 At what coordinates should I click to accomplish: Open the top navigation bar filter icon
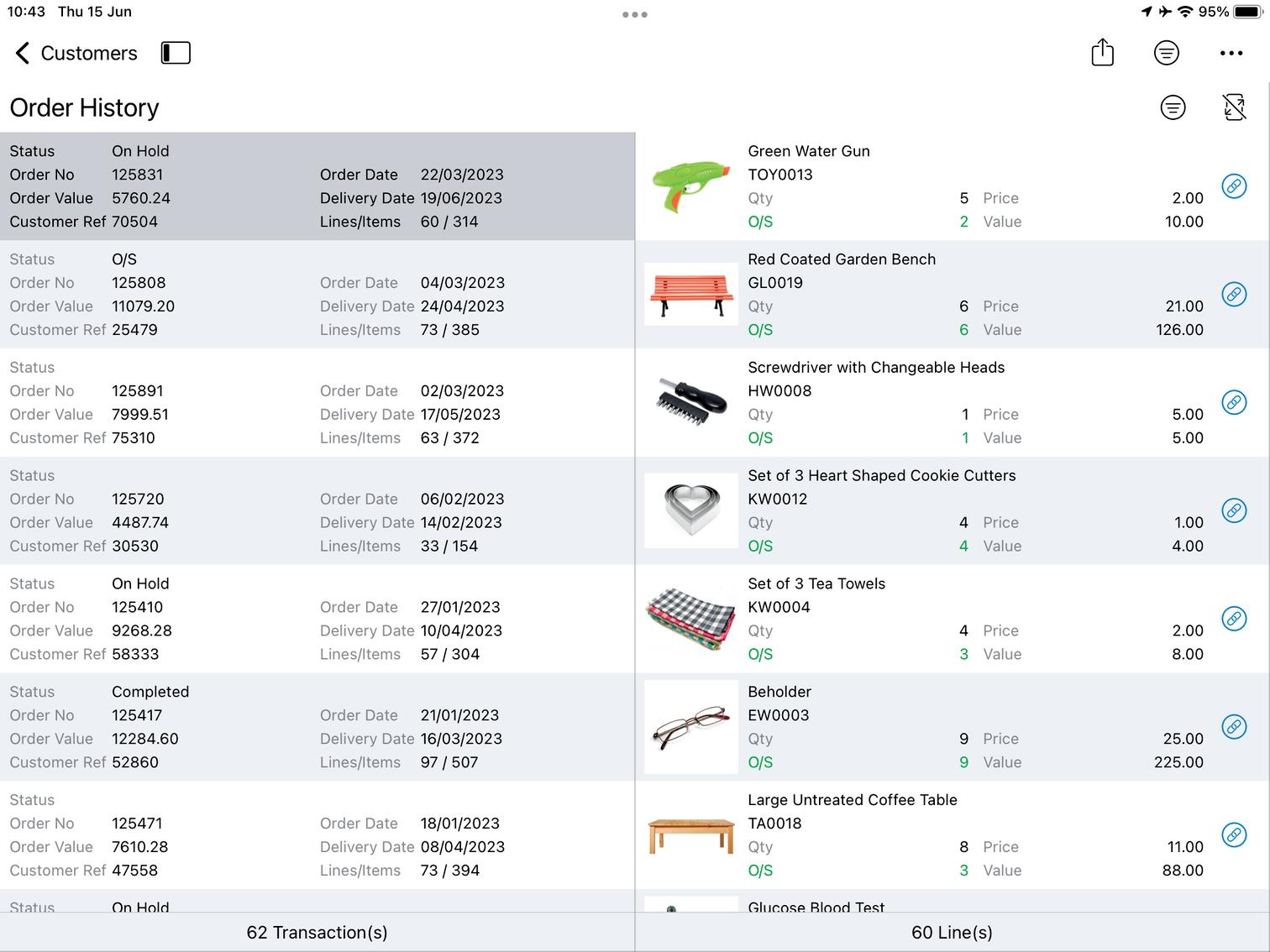[x=1166, y=53]
